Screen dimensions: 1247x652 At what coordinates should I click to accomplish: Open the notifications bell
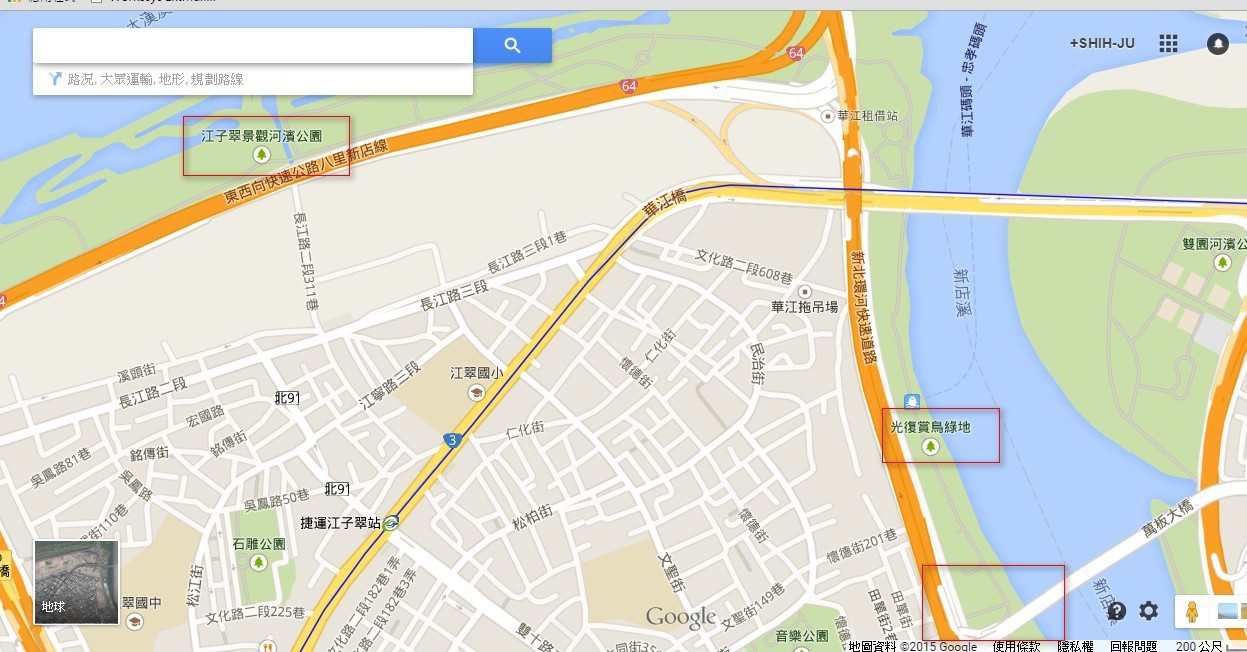[1217, 43]
